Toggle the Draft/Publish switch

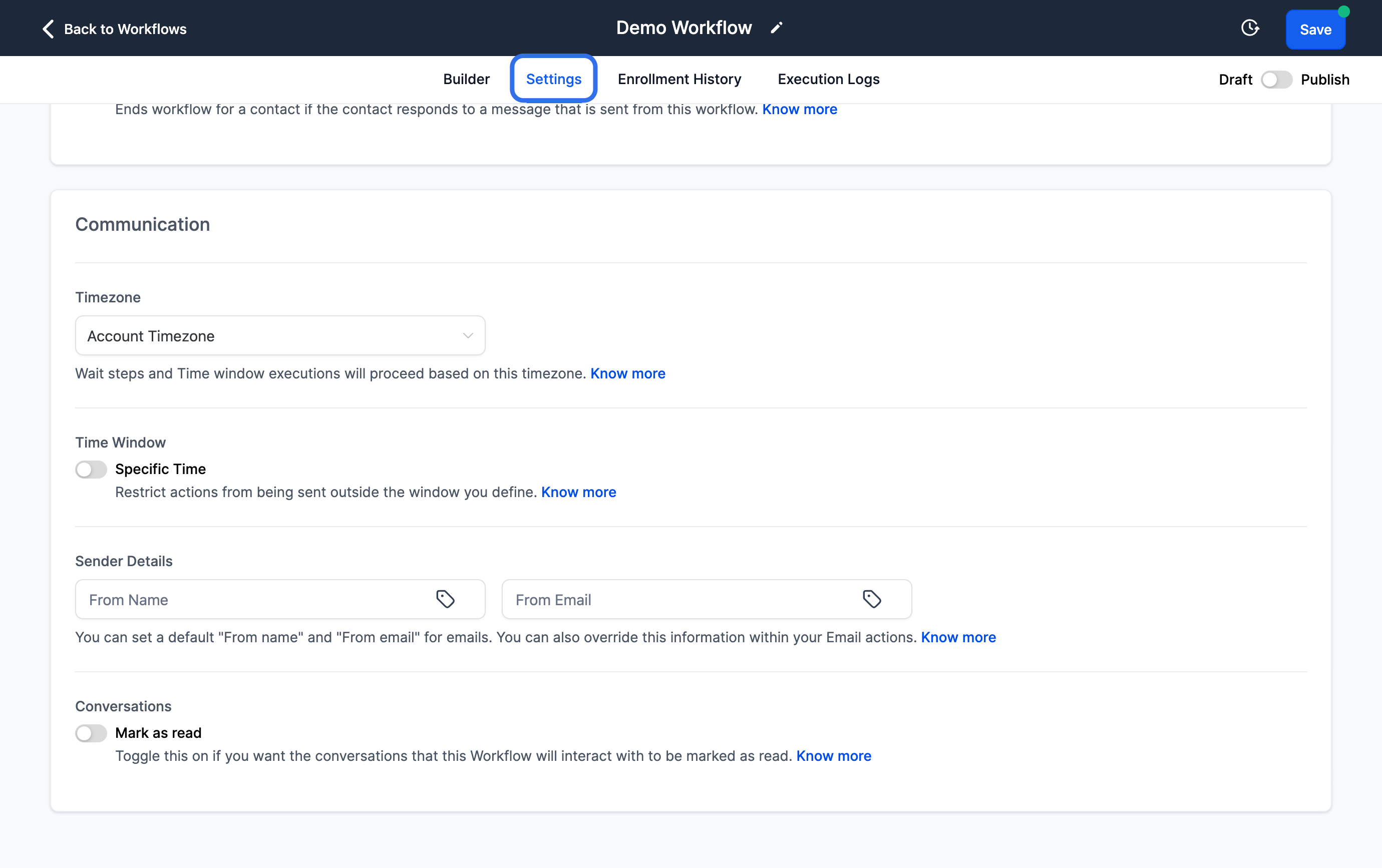[x=1276, y=79]
